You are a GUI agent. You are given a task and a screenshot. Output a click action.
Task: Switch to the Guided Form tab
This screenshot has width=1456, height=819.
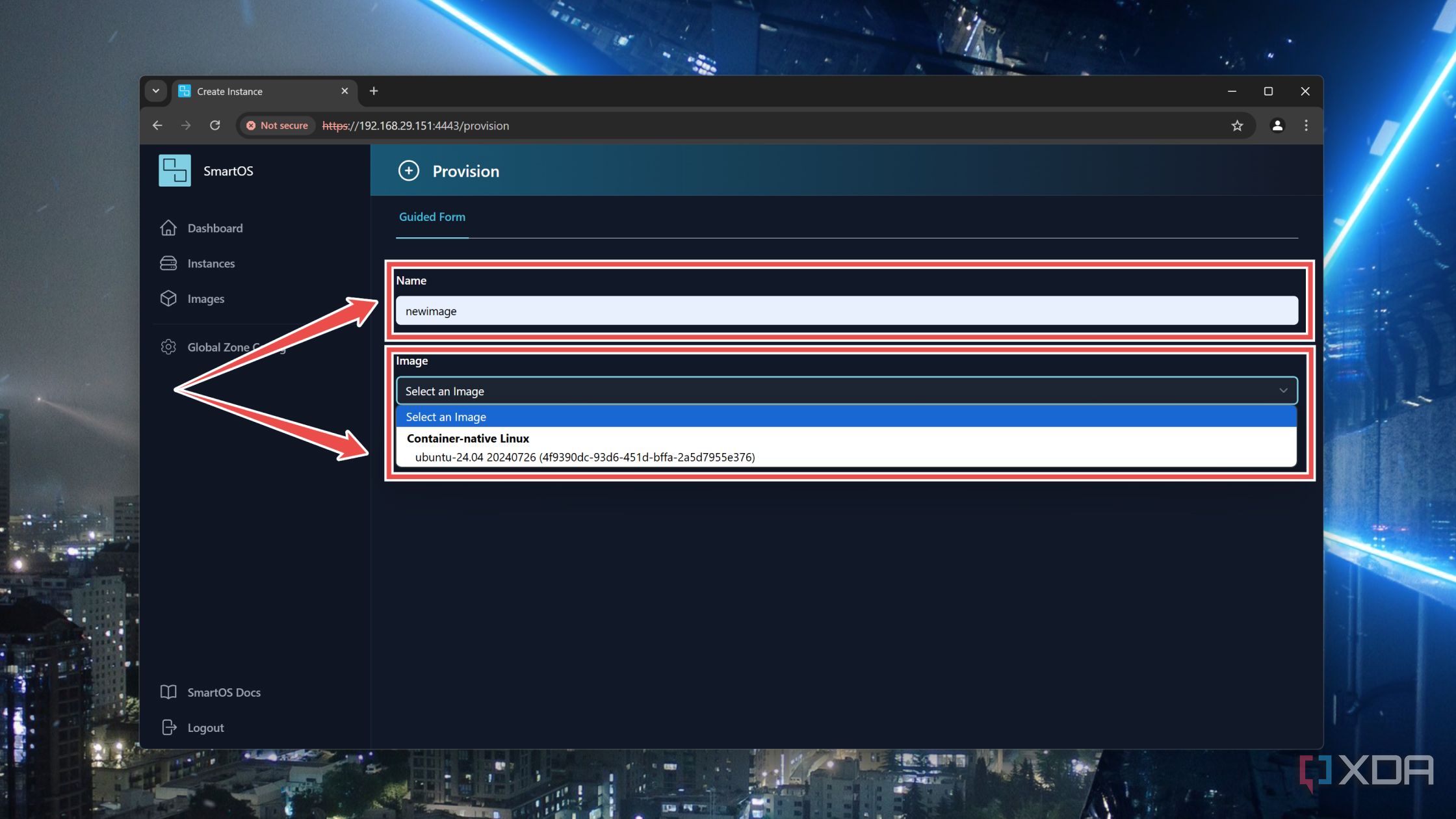point(432,216)
